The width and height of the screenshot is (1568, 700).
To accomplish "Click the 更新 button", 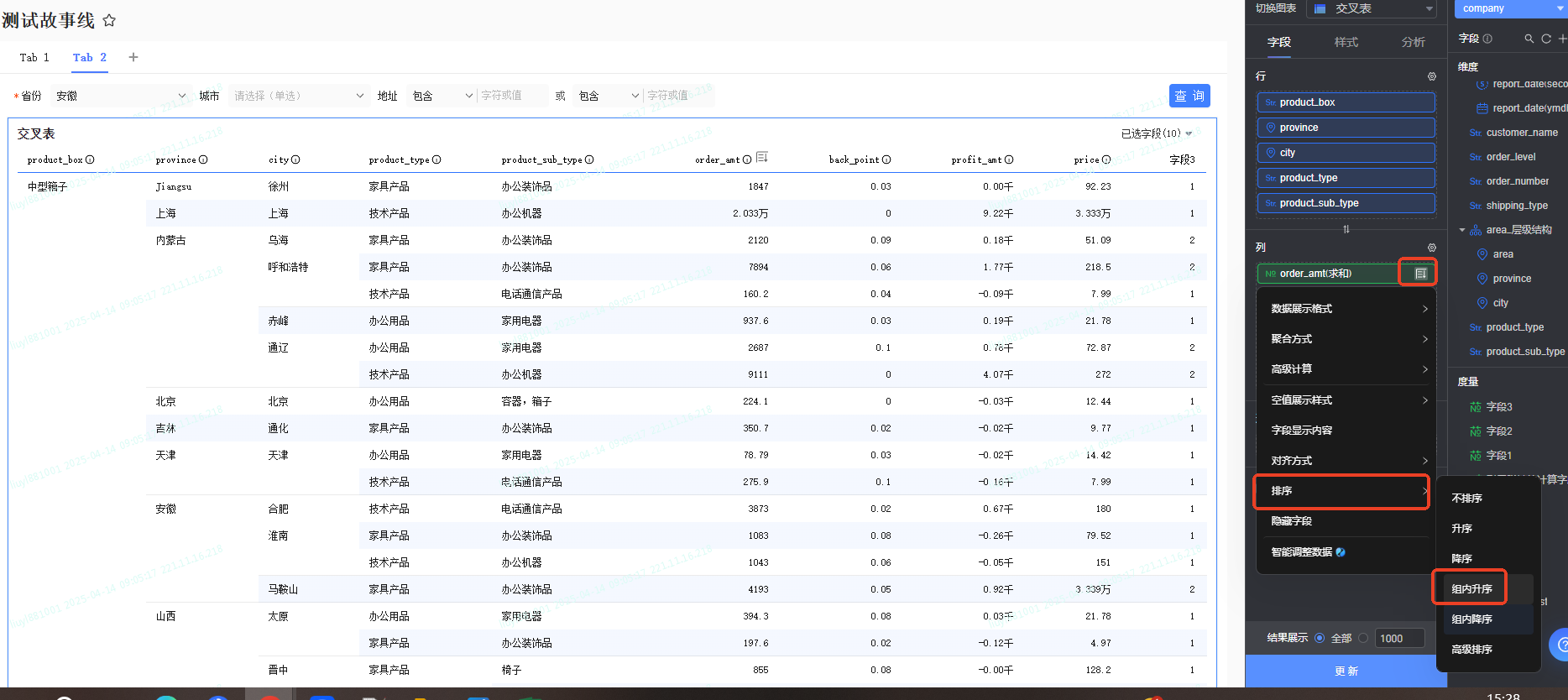I will 1346,671.
